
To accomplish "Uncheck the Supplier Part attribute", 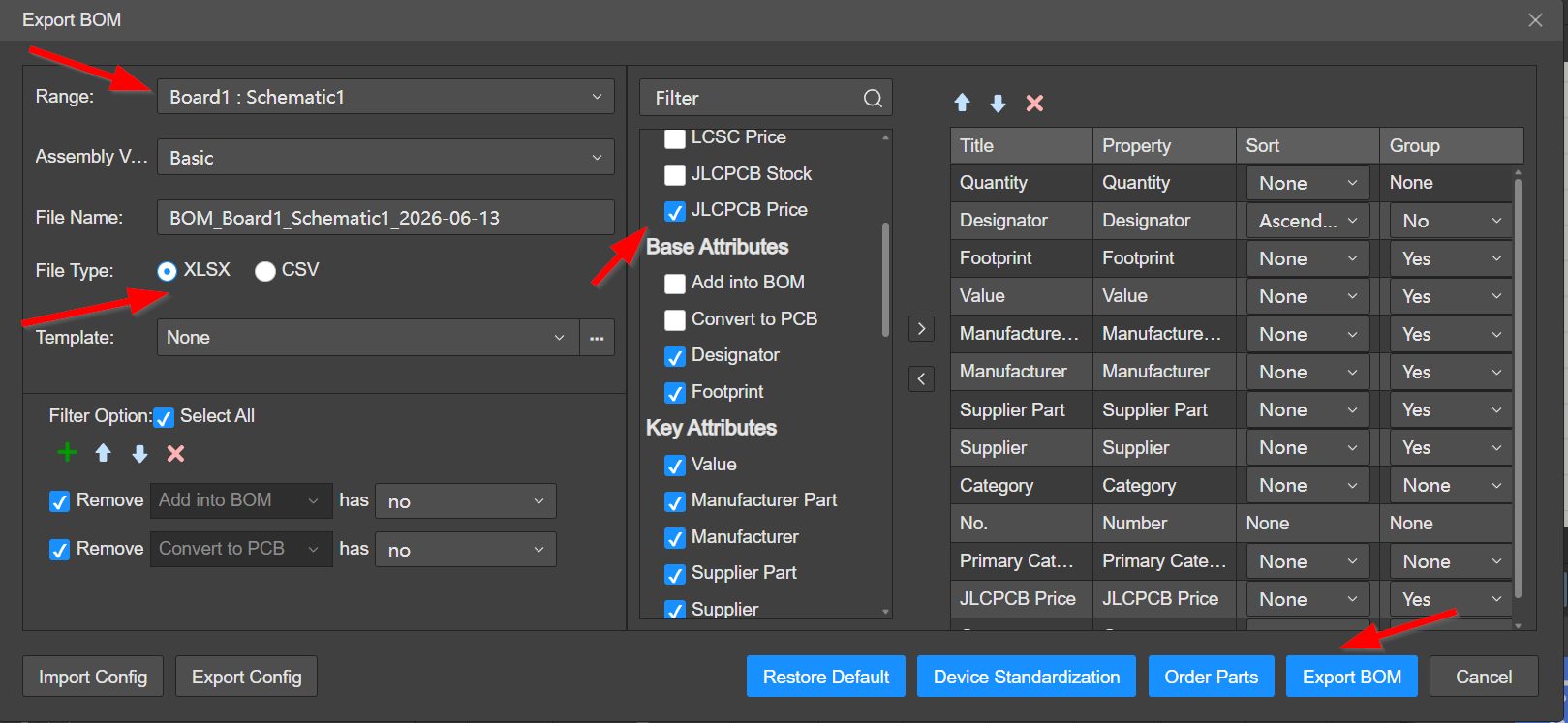I will tap(675, 574).
